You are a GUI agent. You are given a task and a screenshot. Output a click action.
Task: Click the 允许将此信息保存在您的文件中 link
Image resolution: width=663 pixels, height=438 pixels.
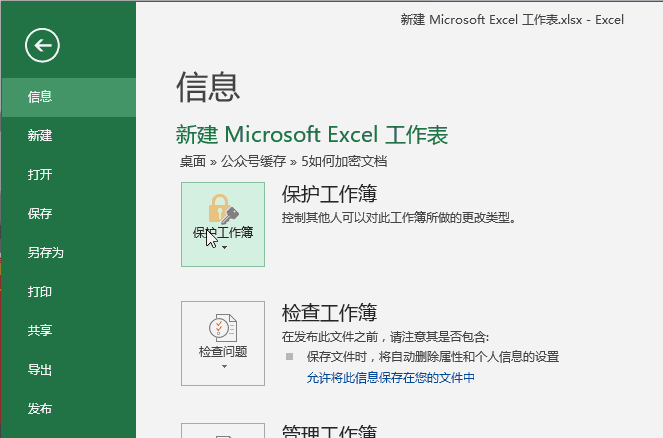[x=391, y=378]
